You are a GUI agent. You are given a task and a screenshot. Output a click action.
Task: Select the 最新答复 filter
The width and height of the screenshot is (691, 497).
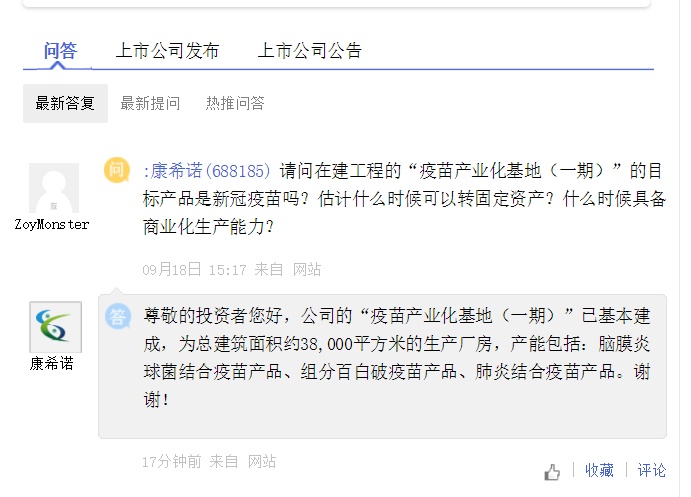tap(65, 103)
